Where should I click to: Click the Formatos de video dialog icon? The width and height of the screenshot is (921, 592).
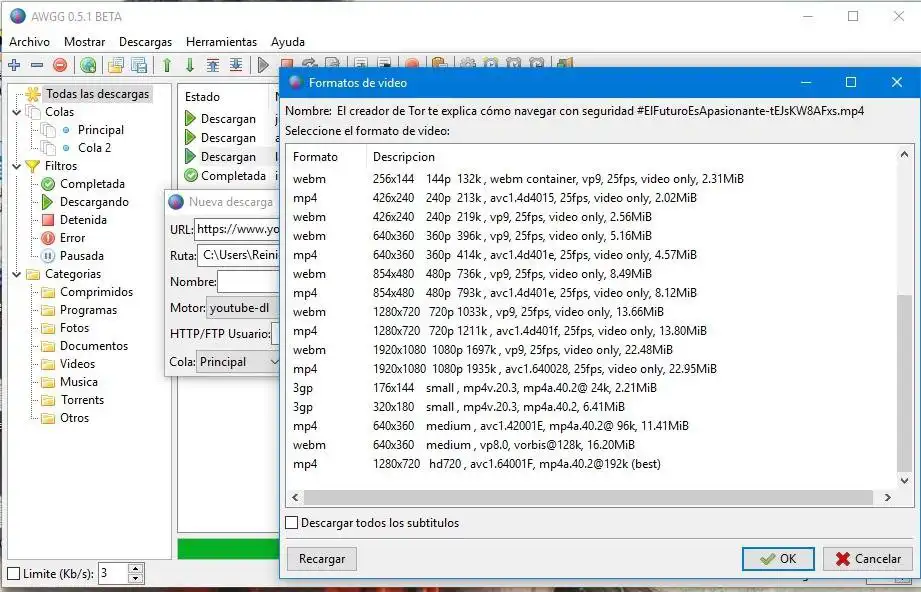click(295, 82)
